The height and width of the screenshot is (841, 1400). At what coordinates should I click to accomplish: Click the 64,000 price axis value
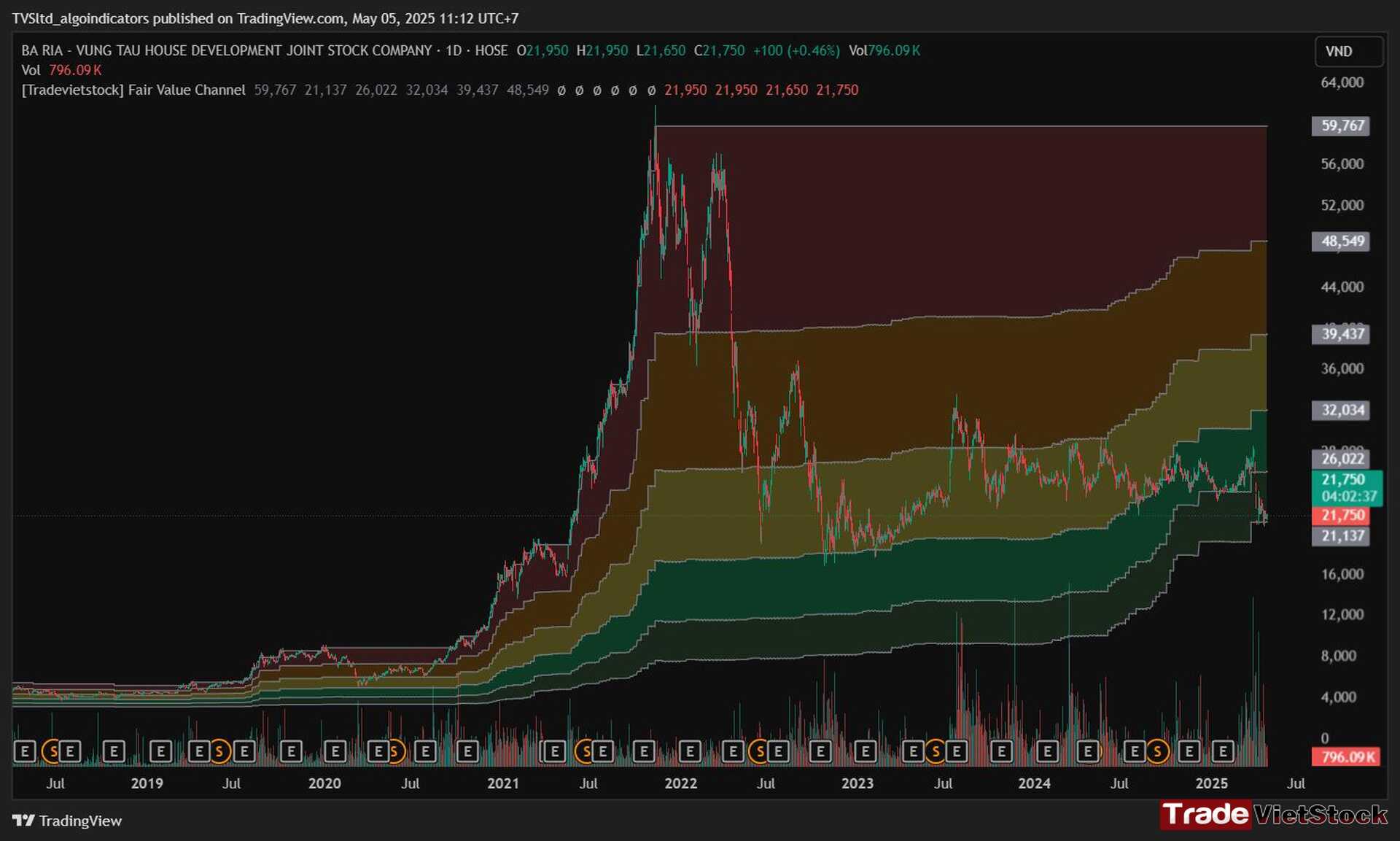click(1342, 82)
